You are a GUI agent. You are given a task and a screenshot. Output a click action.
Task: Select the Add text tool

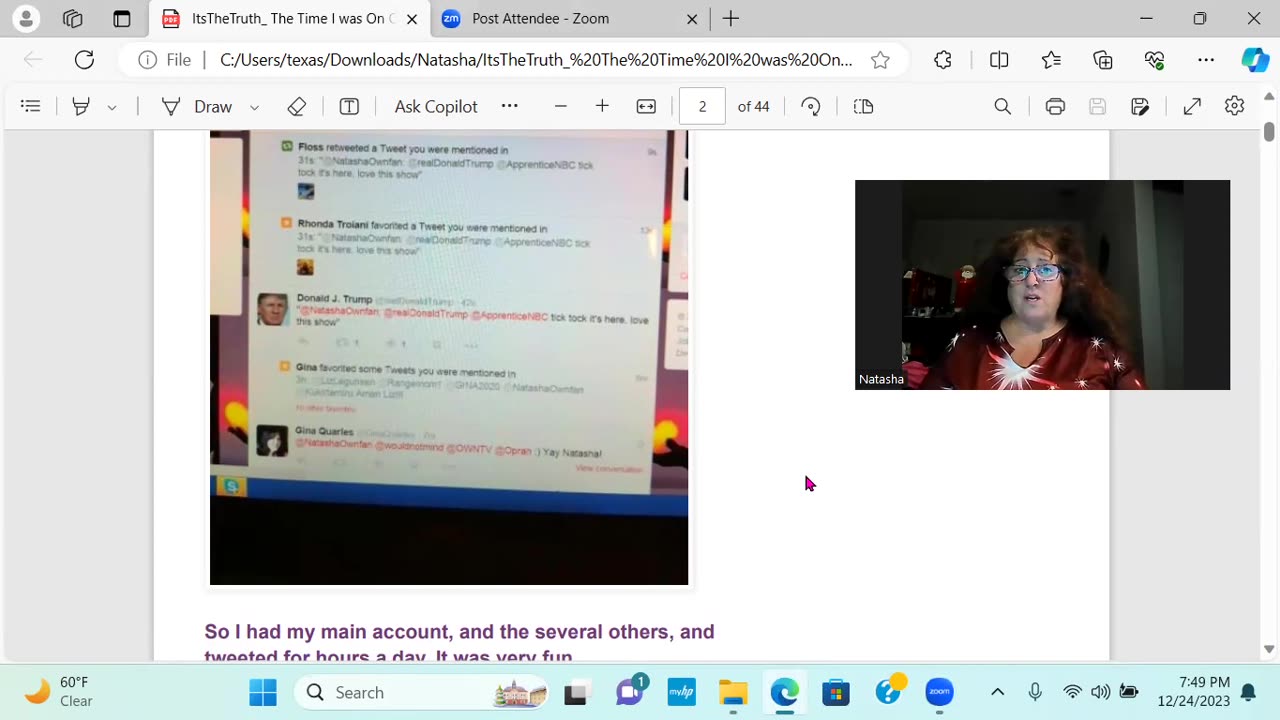point(349,106)
